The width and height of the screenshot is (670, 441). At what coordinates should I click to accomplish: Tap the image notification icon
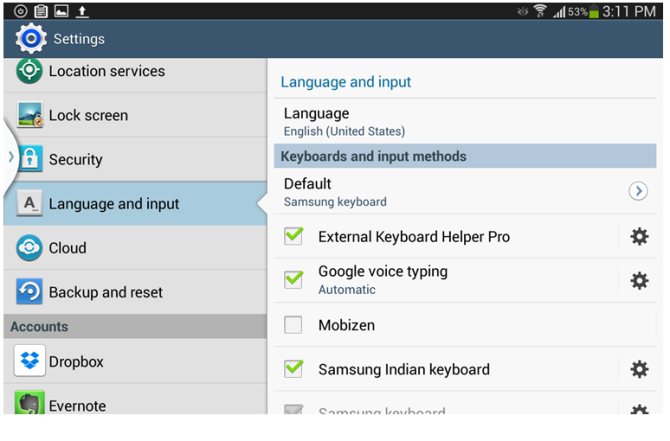point(62,11)
